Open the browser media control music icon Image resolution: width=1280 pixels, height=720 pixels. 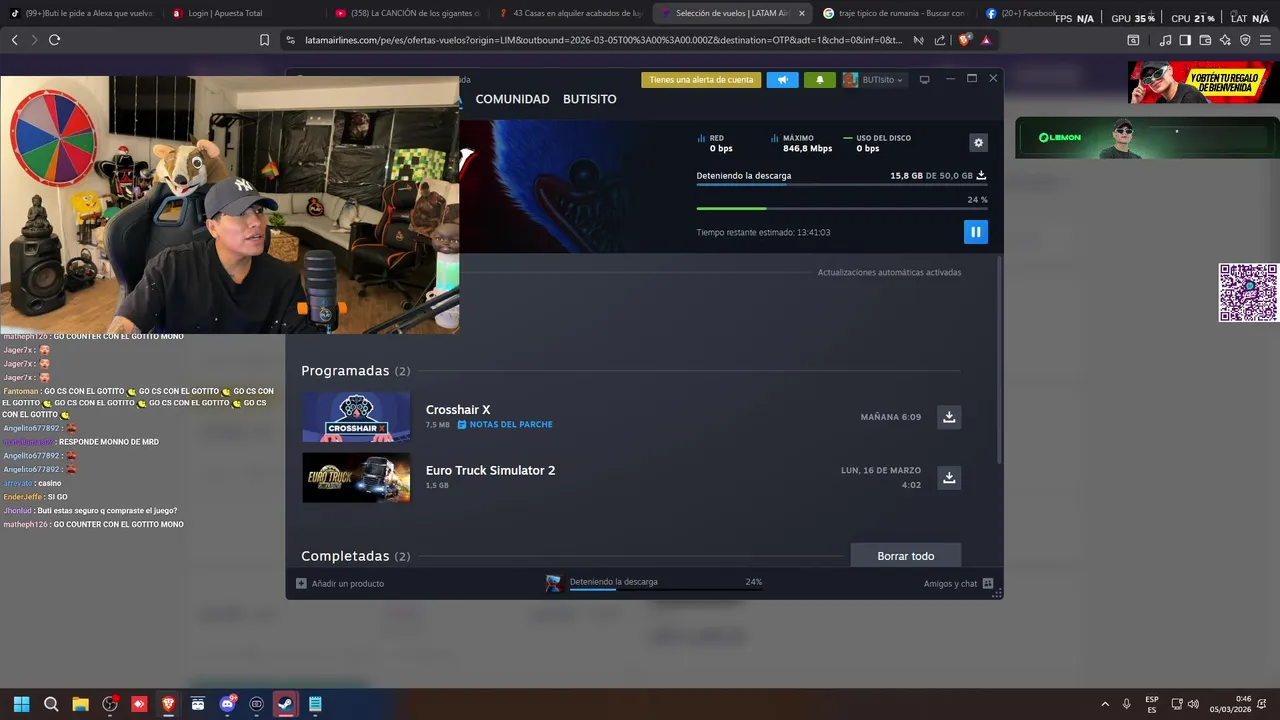coord(1165,40)
